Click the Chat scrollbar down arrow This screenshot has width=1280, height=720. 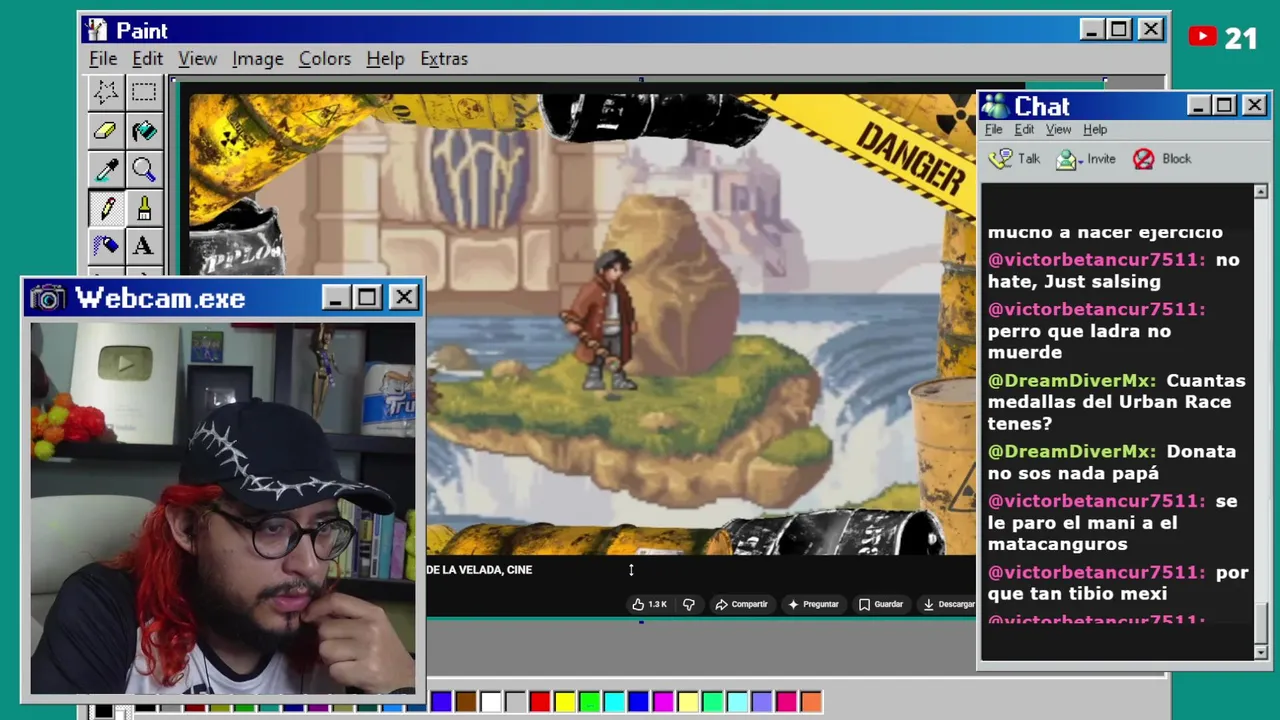[x=1260, y=652]
